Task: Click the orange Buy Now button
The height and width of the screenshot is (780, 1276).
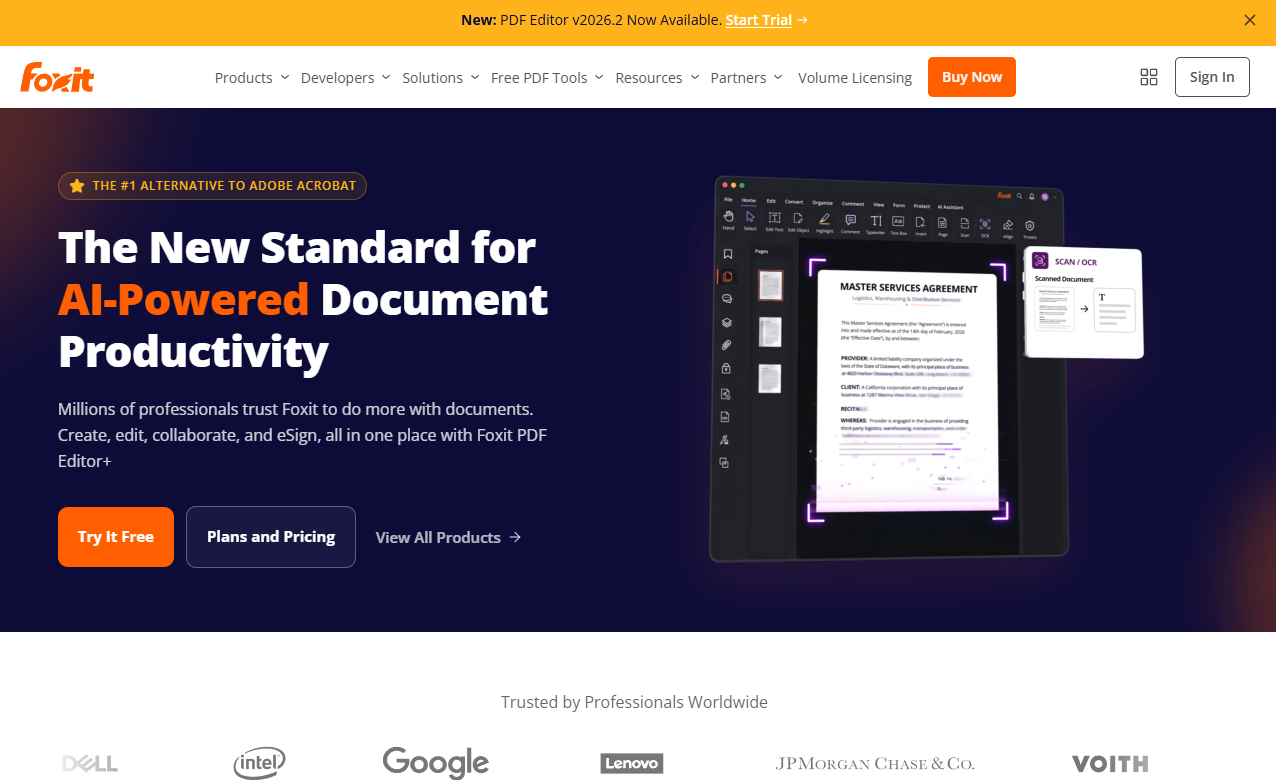Action: click(x=972, y=77)
